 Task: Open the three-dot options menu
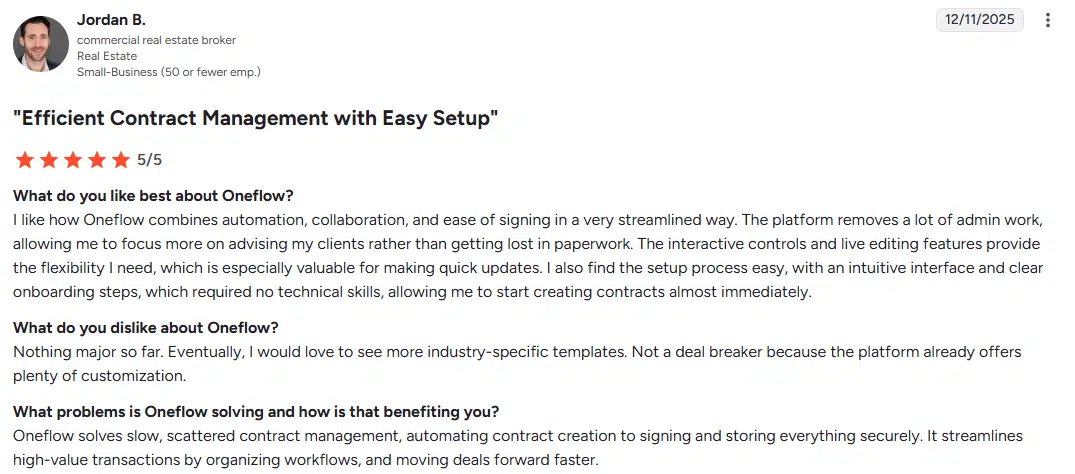point(1047,20)
